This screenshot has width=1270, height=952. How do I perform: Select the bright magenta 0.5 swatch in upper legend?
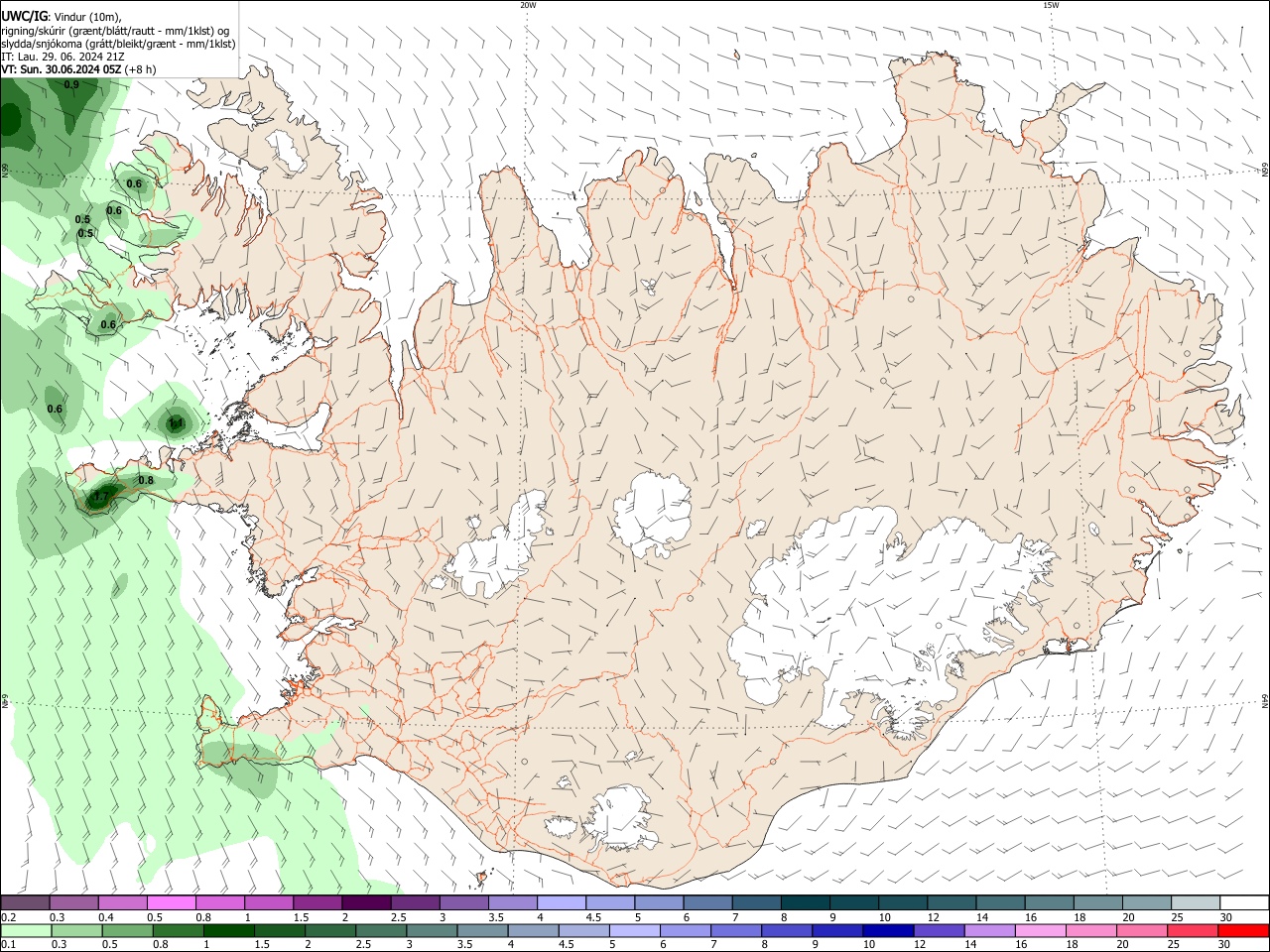pos(172,903)
